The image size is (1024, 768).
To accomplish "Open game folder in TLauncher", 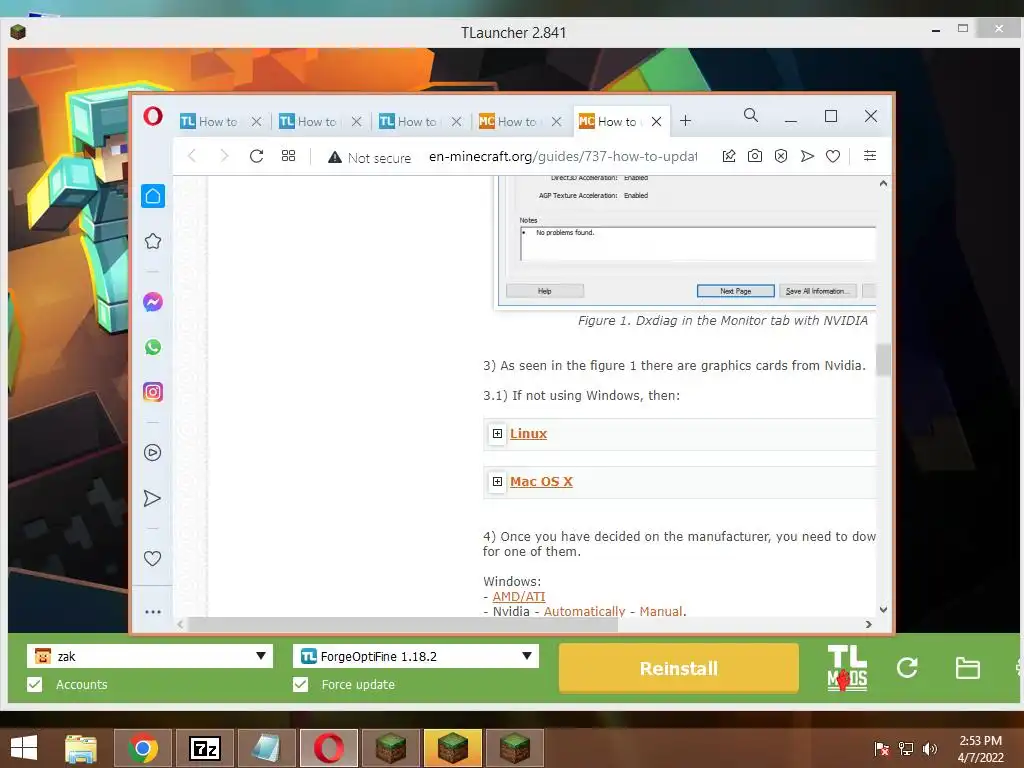I will pos(967,668).
